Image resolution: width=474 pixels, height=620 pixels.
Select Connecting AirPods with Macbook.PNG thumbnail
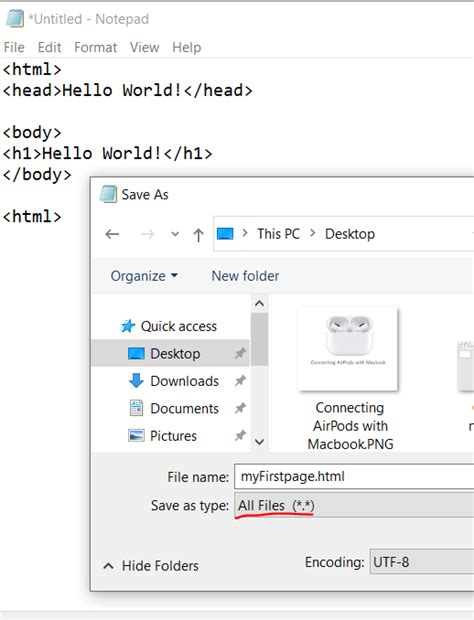click(x=349, y=379)
